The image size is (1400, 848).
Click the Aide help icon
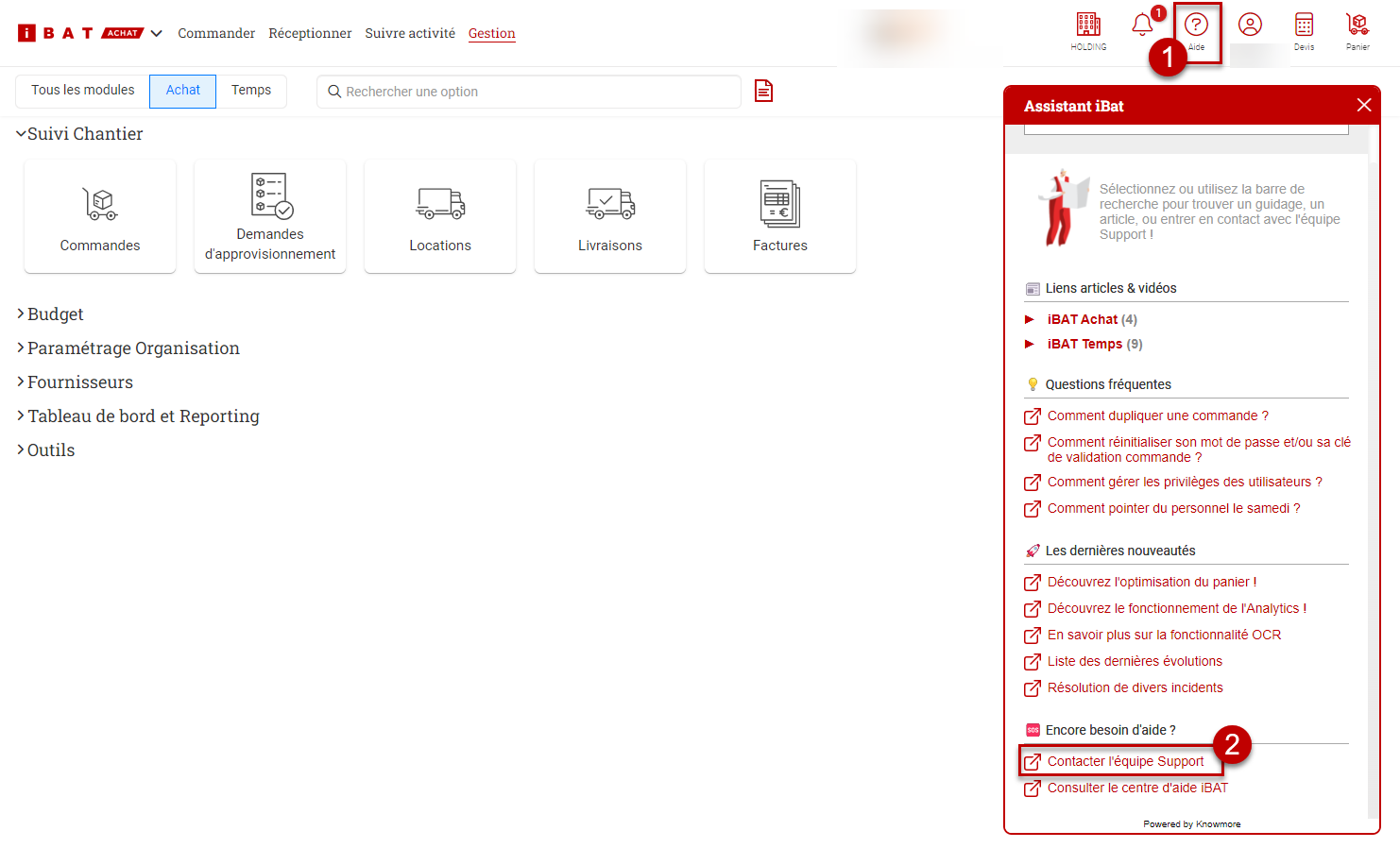point(1196,30)
